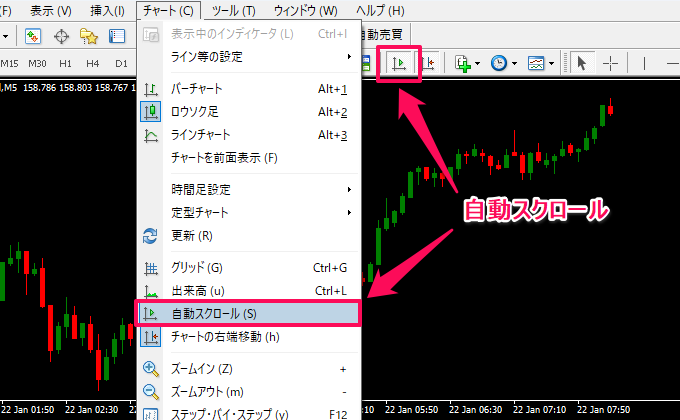Select the crosshair tool
Viewport: 680px width, 420px height.
610,63
